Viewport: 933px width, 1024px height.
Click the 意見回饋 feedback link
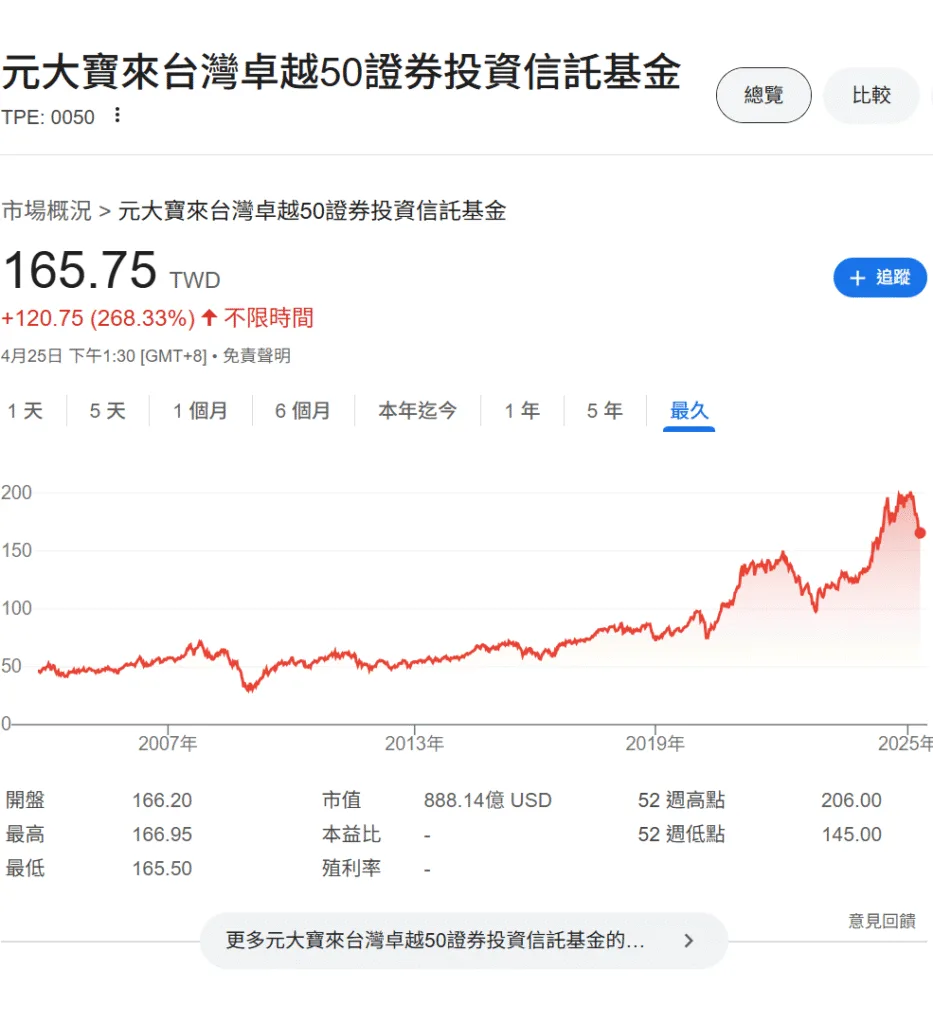[881, 921]
